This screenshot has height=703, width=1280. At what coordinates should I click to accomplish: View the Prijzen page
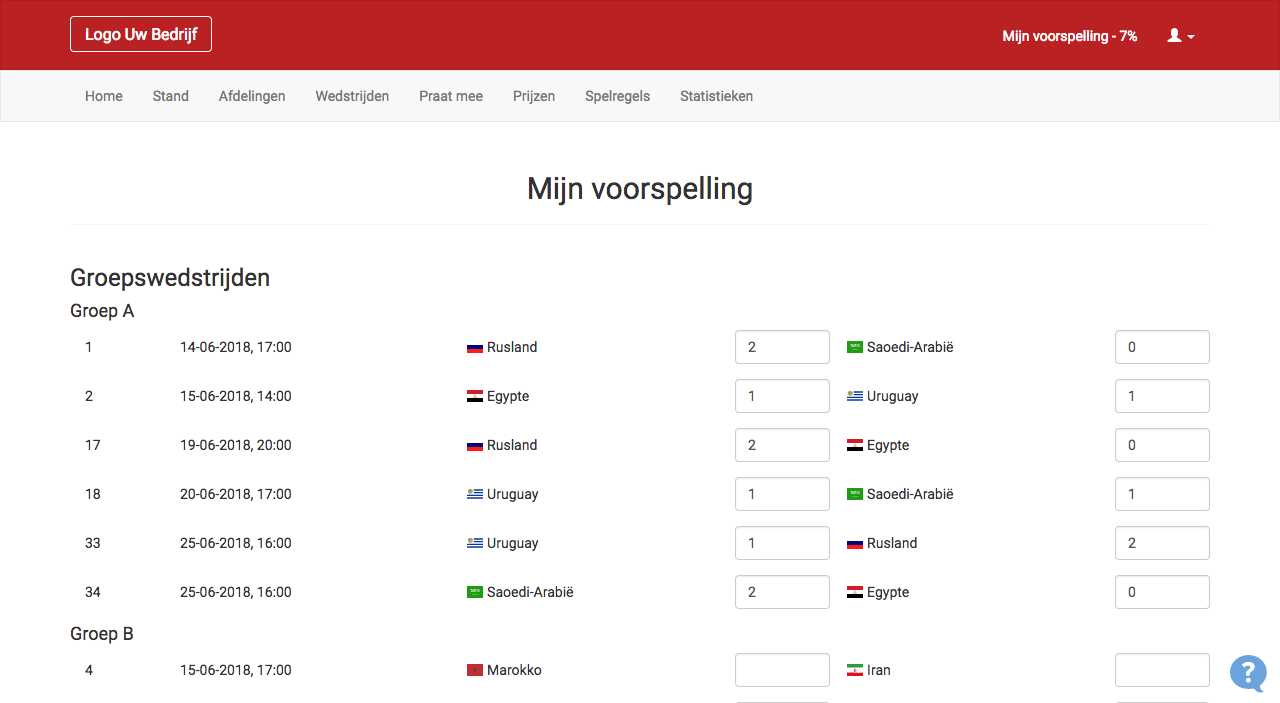(534, 96)
